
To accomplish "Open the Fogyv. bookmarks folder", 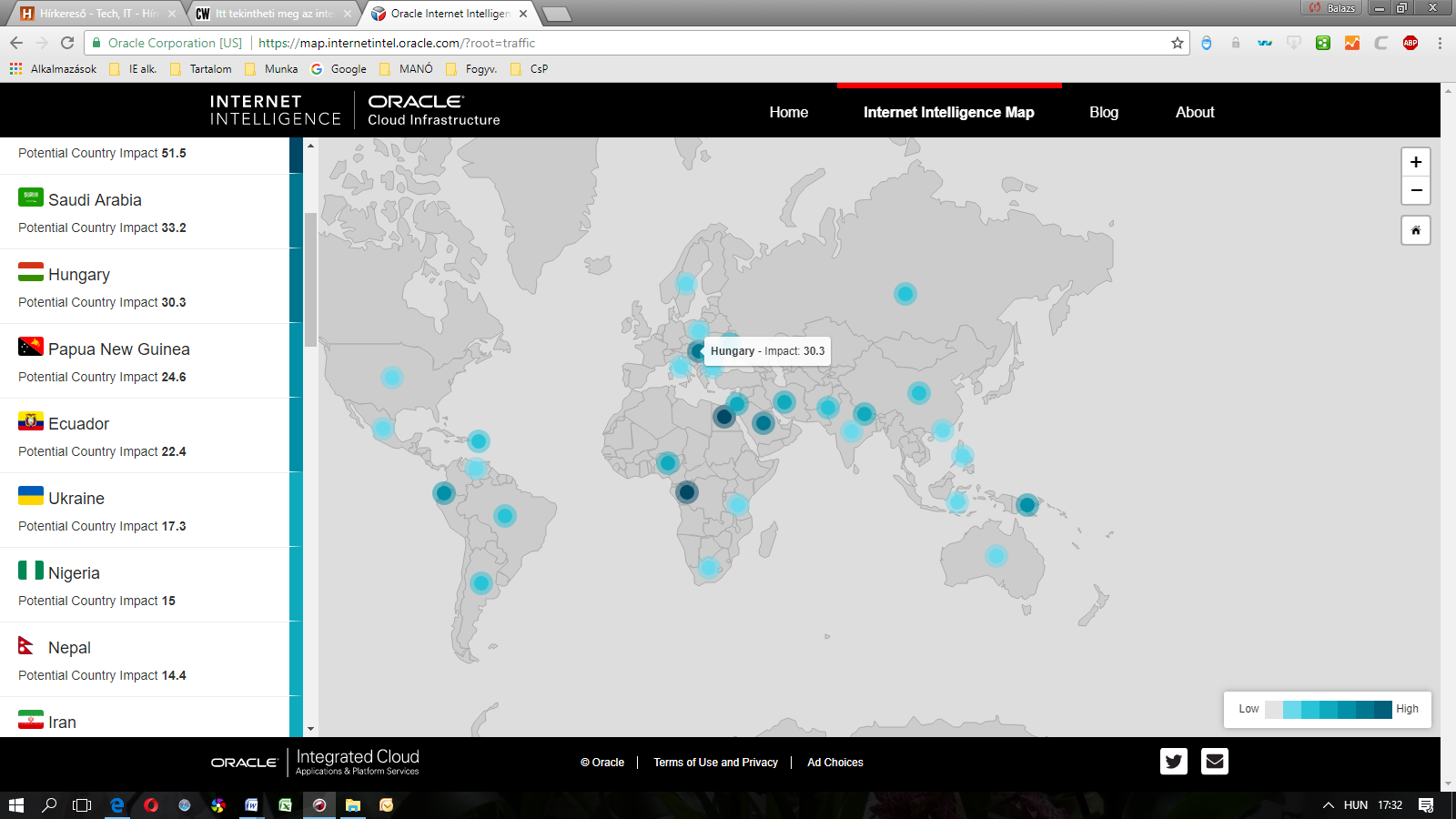I will (471, 68).
